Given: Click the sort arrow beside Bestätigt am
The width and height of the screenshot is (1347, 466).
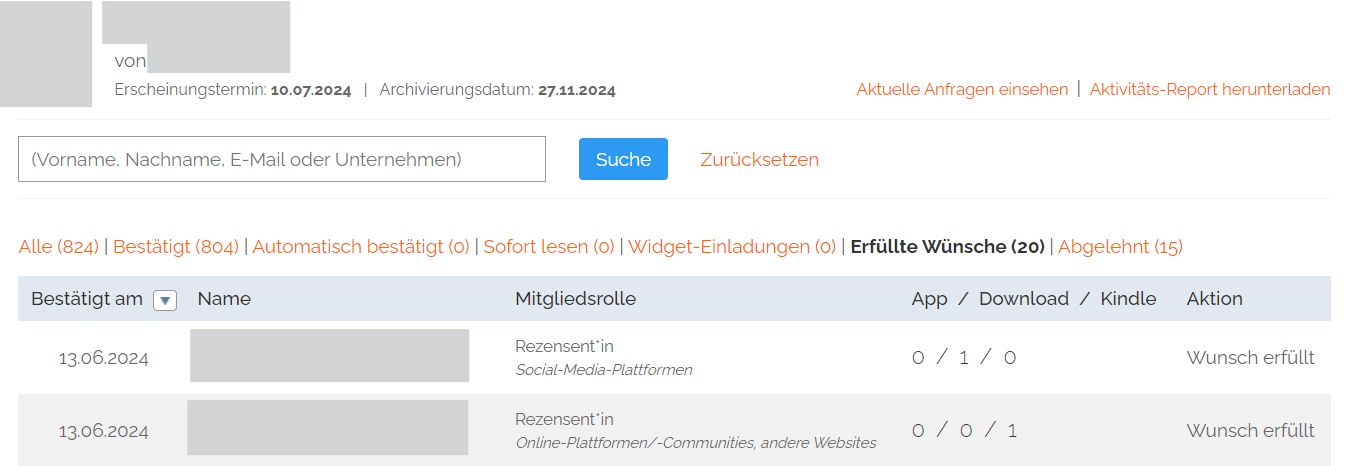Looking at the screenshot, I should pos(165,300).
